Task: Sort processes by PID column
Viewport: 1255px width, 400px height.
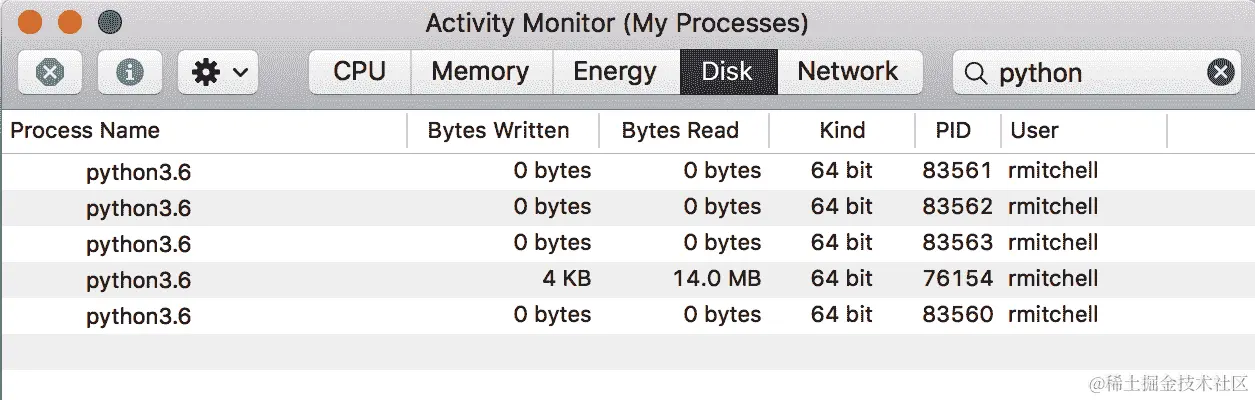Action: [953, 131]
